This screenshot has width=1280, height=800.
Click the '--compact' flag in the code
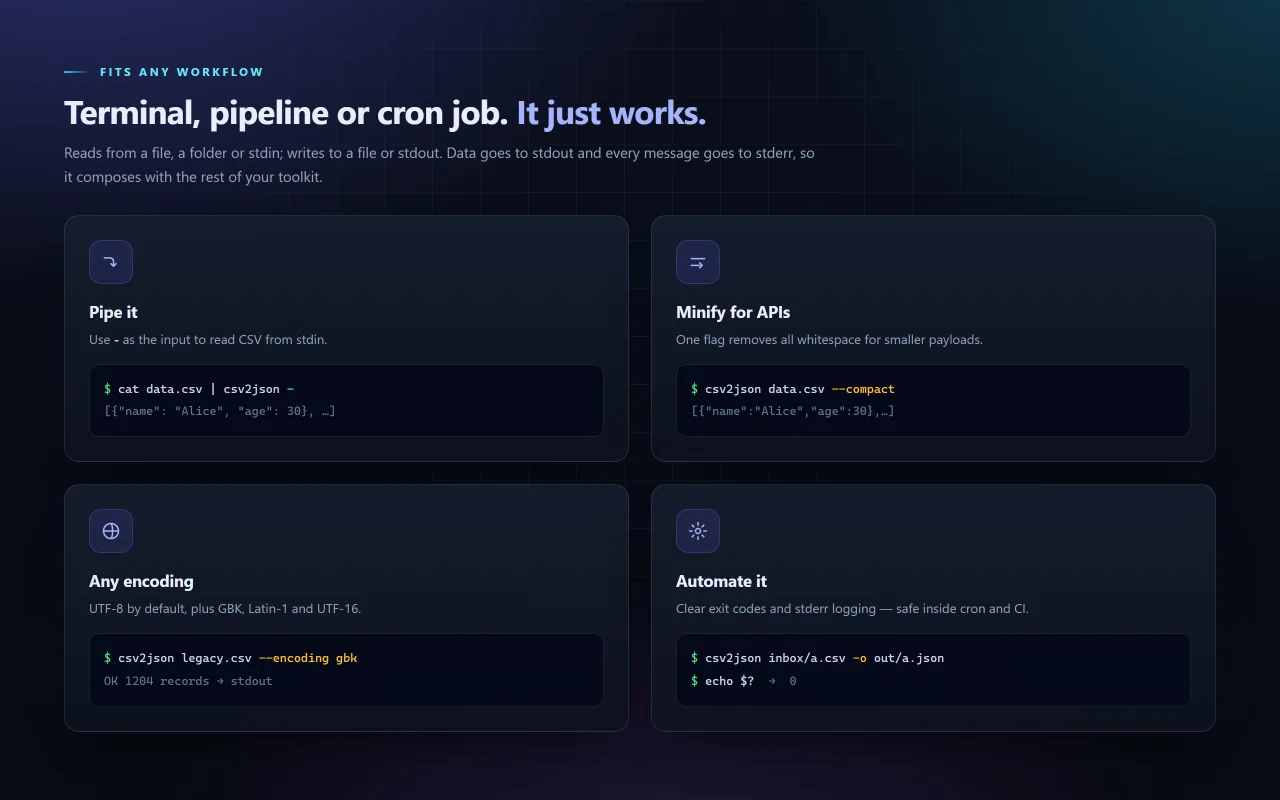coord(863,389)
